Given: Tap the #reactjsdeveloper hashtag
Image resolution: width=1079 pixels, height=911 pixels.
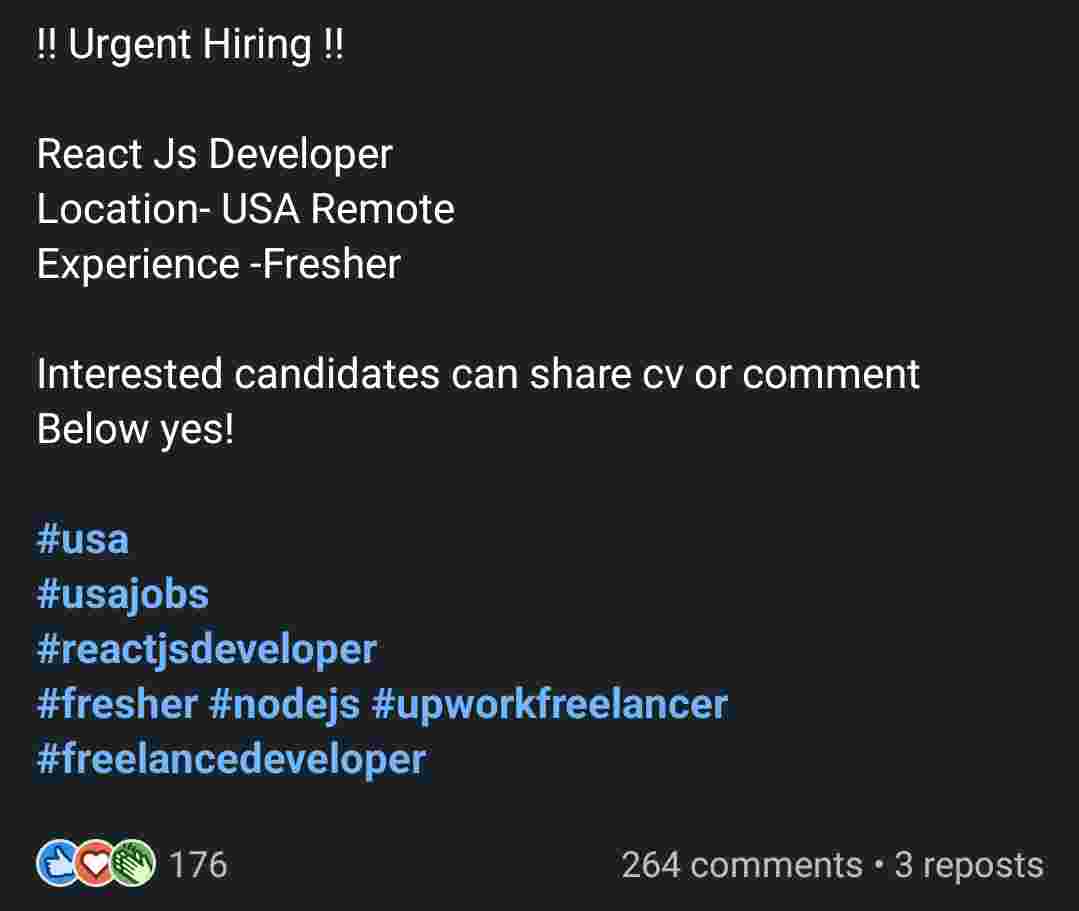Looking at the screenshot, I should [207, 650].
